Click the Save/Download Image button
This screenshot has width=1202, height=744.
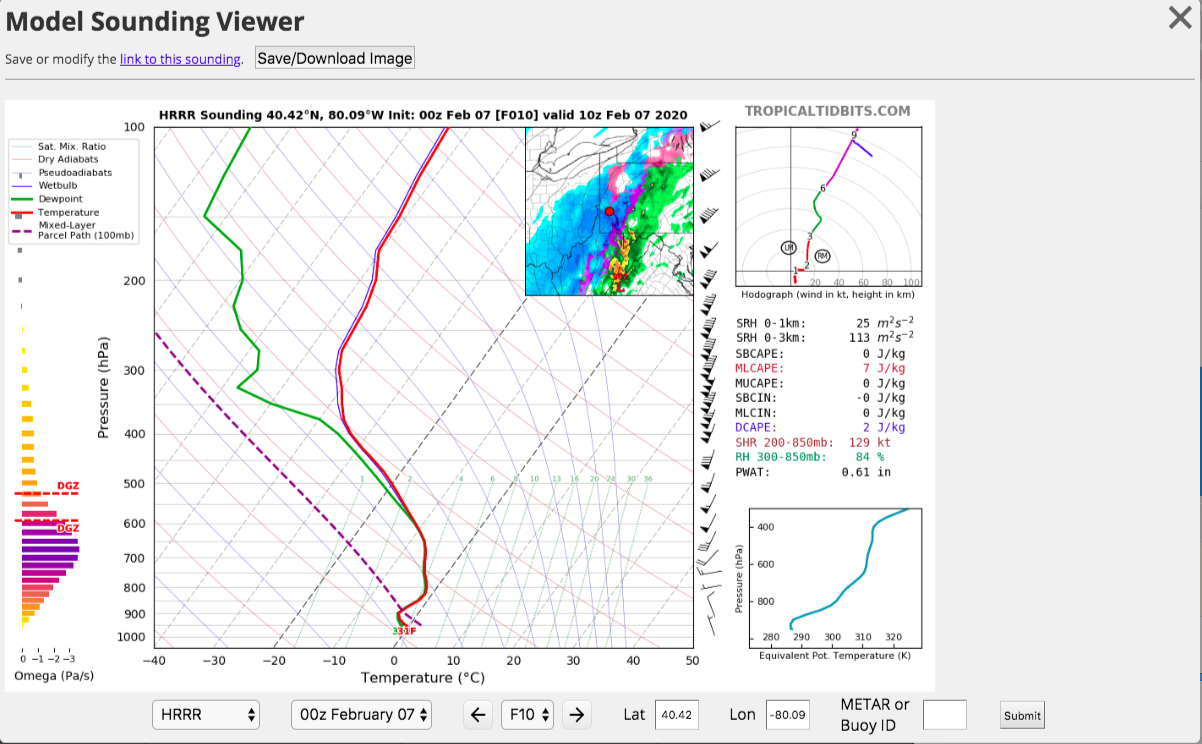(x=335, y=58)
